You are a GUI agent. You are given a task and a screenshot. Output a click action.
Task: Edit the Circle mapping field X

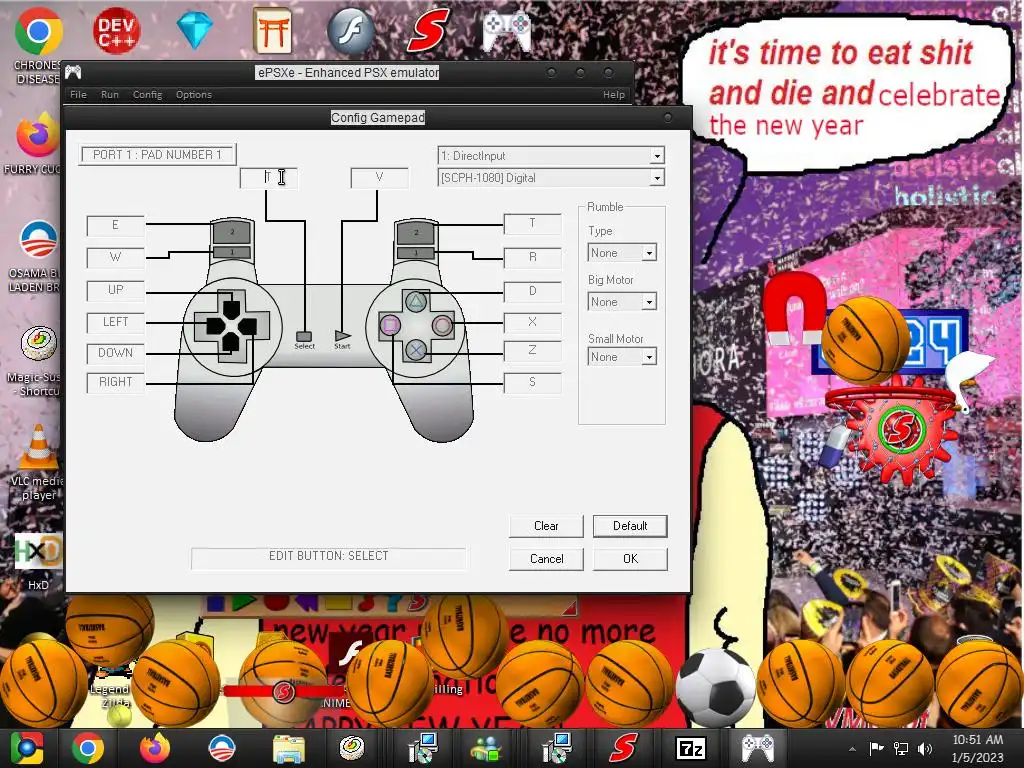(x=532, y=322)
